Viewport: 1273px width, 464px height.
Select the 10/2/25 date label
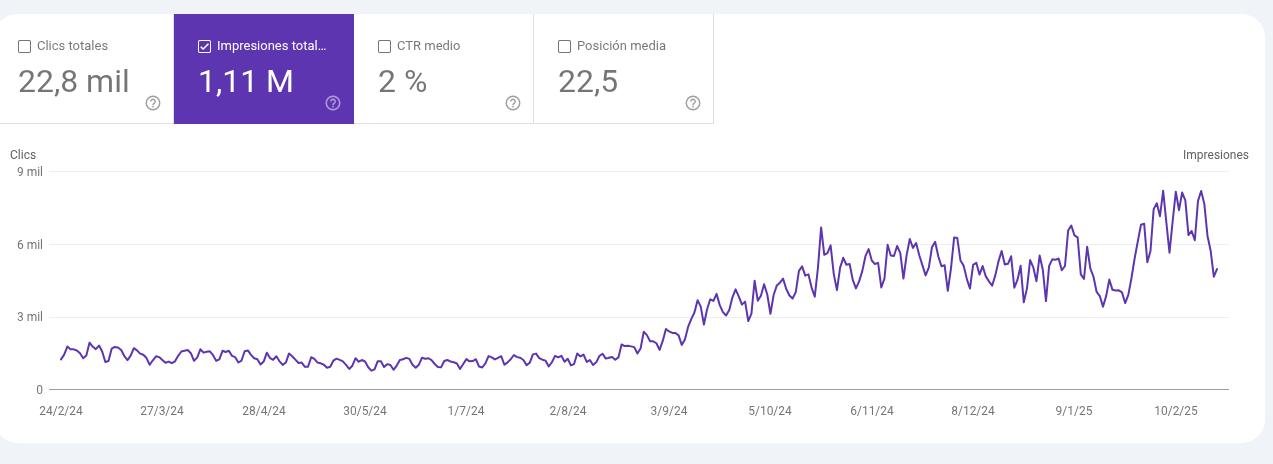[x=1175, y=411]
